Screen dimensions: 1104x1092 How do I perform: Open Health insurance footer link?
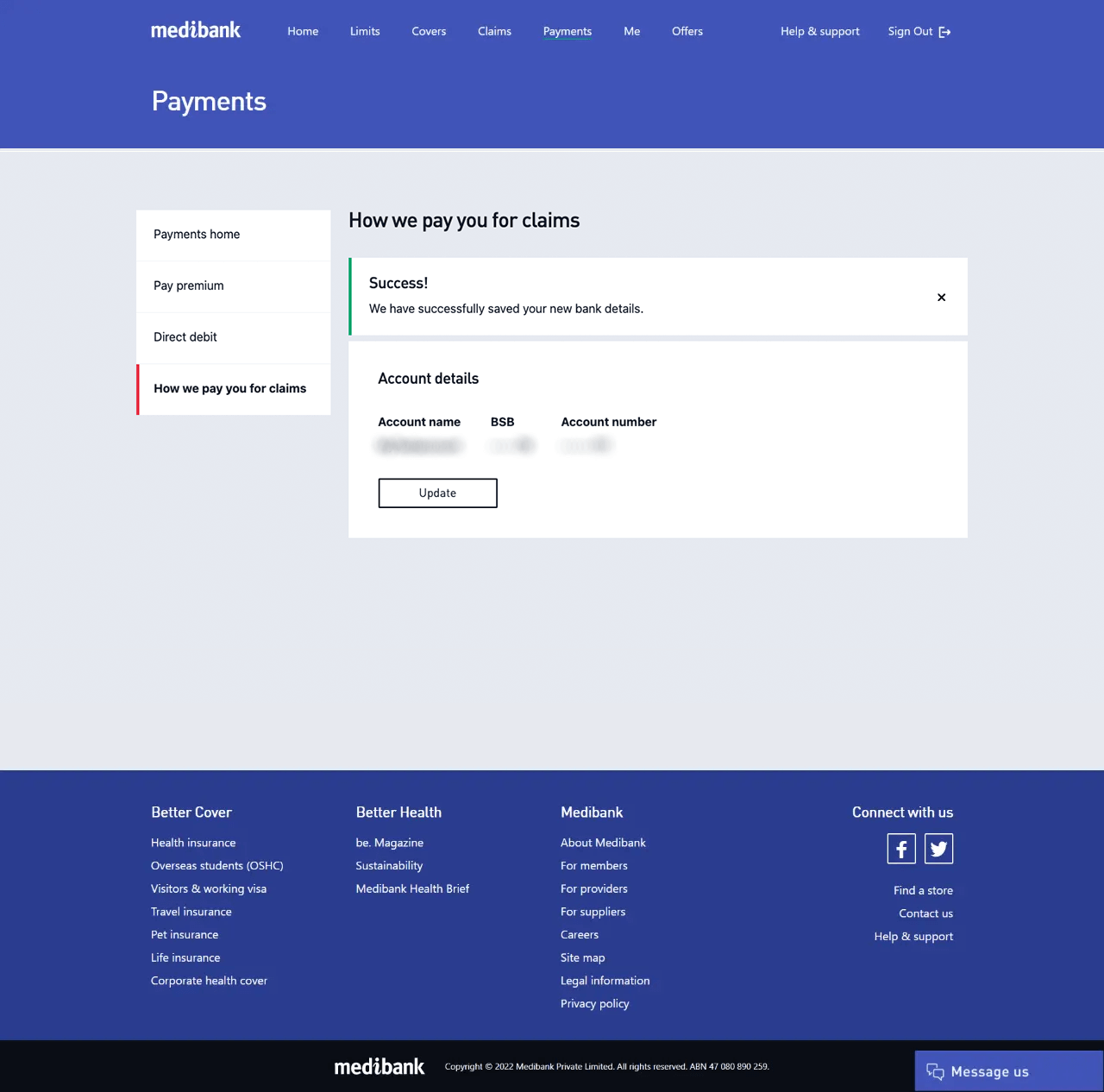pos(193,843)
